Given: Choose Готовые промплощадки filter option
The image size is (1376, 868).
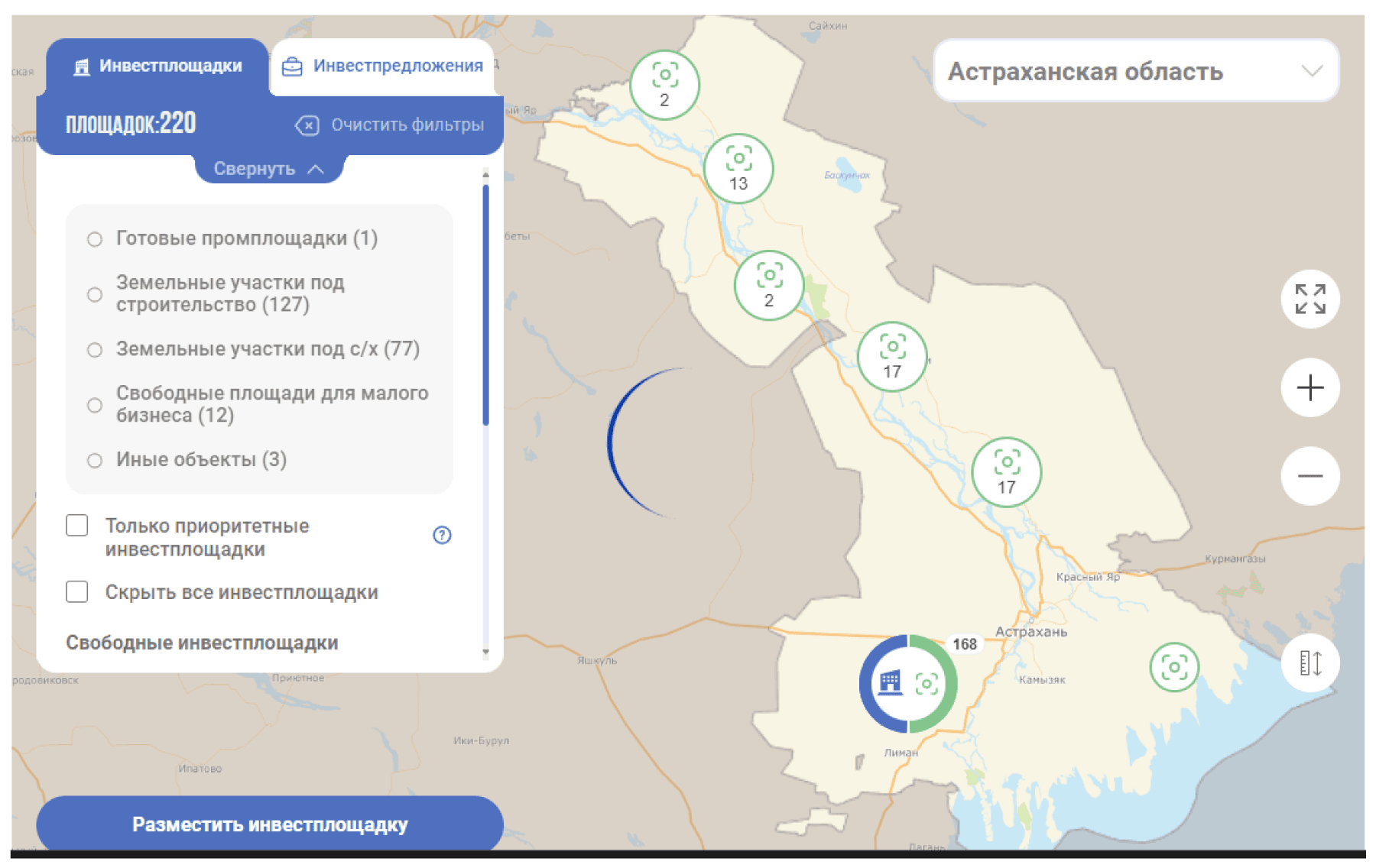Looking at the screenshot, I should (94, 238).
